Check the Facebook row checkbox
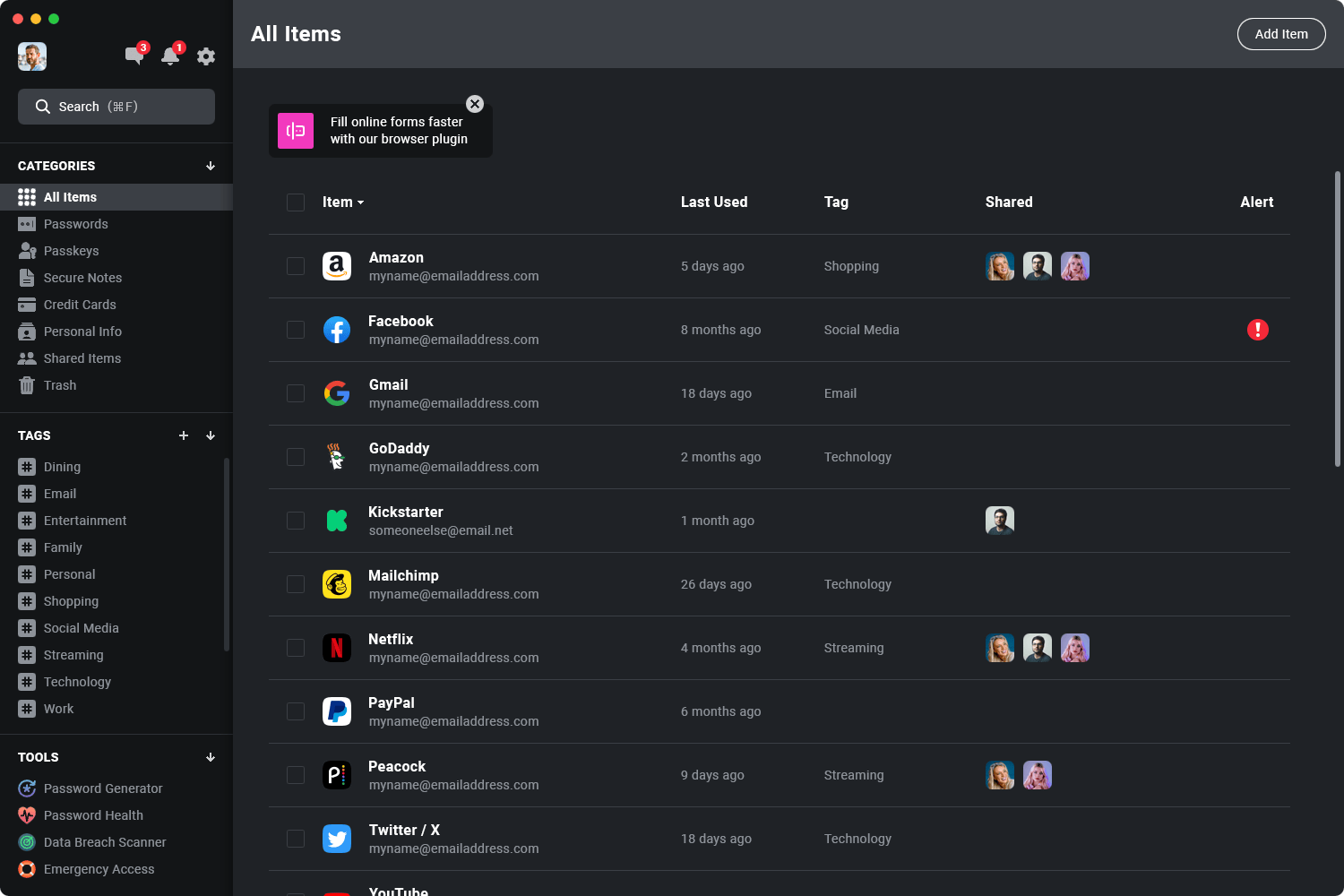This screenshot has width=1344, height=896. click(296, 330)
